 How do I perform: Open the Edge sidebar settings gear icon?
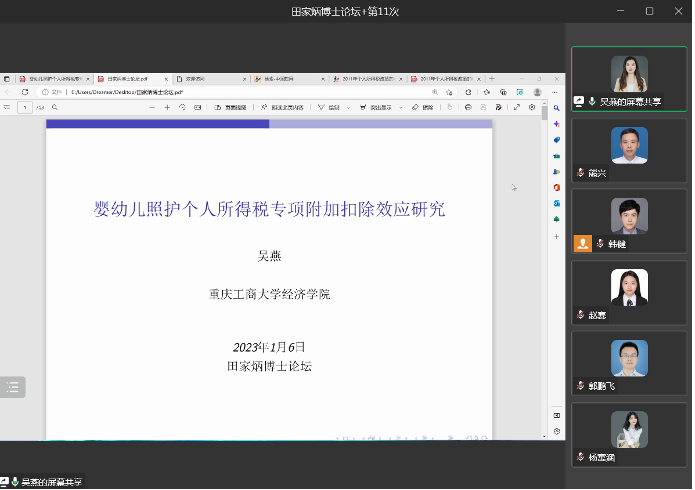coord(556,431)
